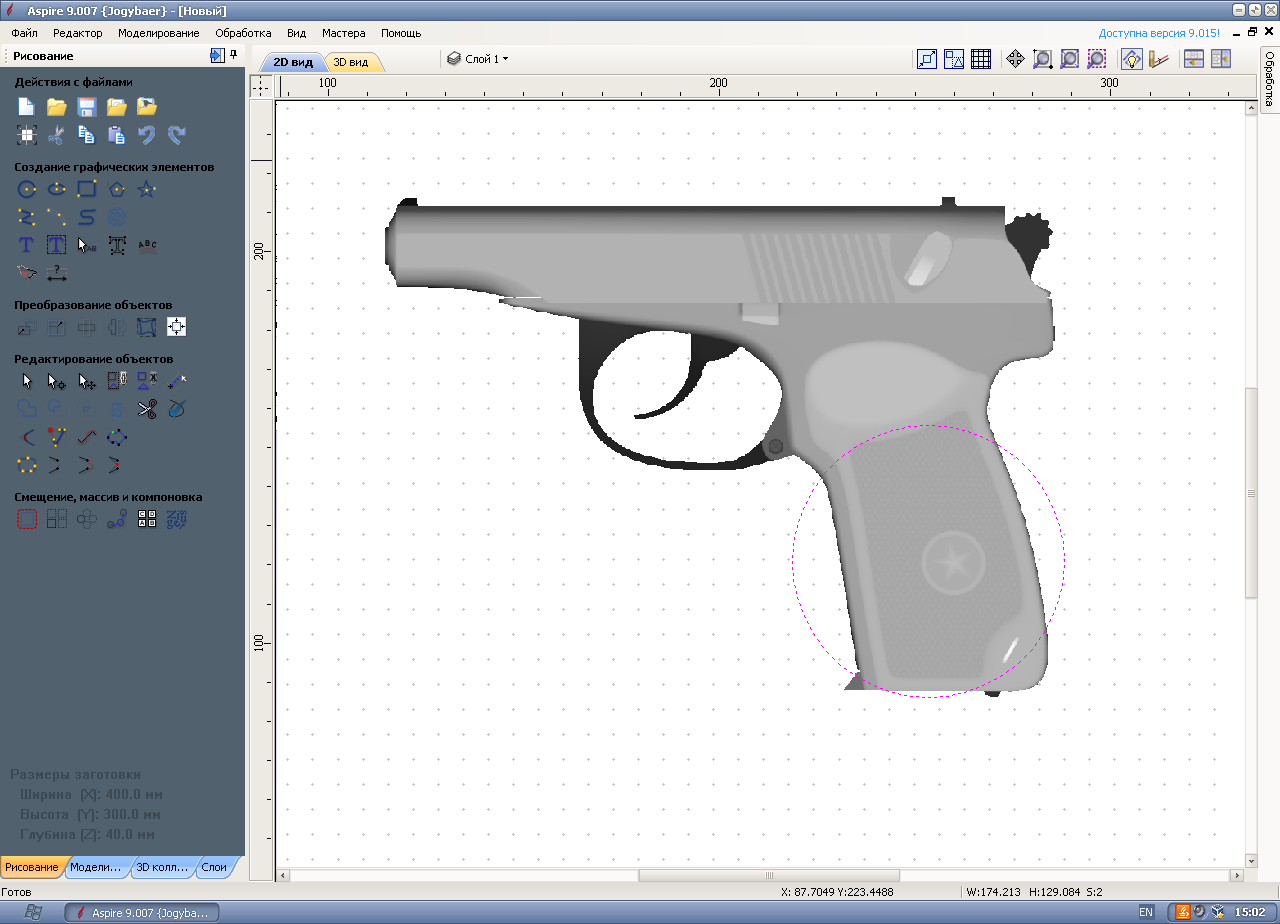
Task: Select the Draw Curve S-shaped tool
Action: 87,216
